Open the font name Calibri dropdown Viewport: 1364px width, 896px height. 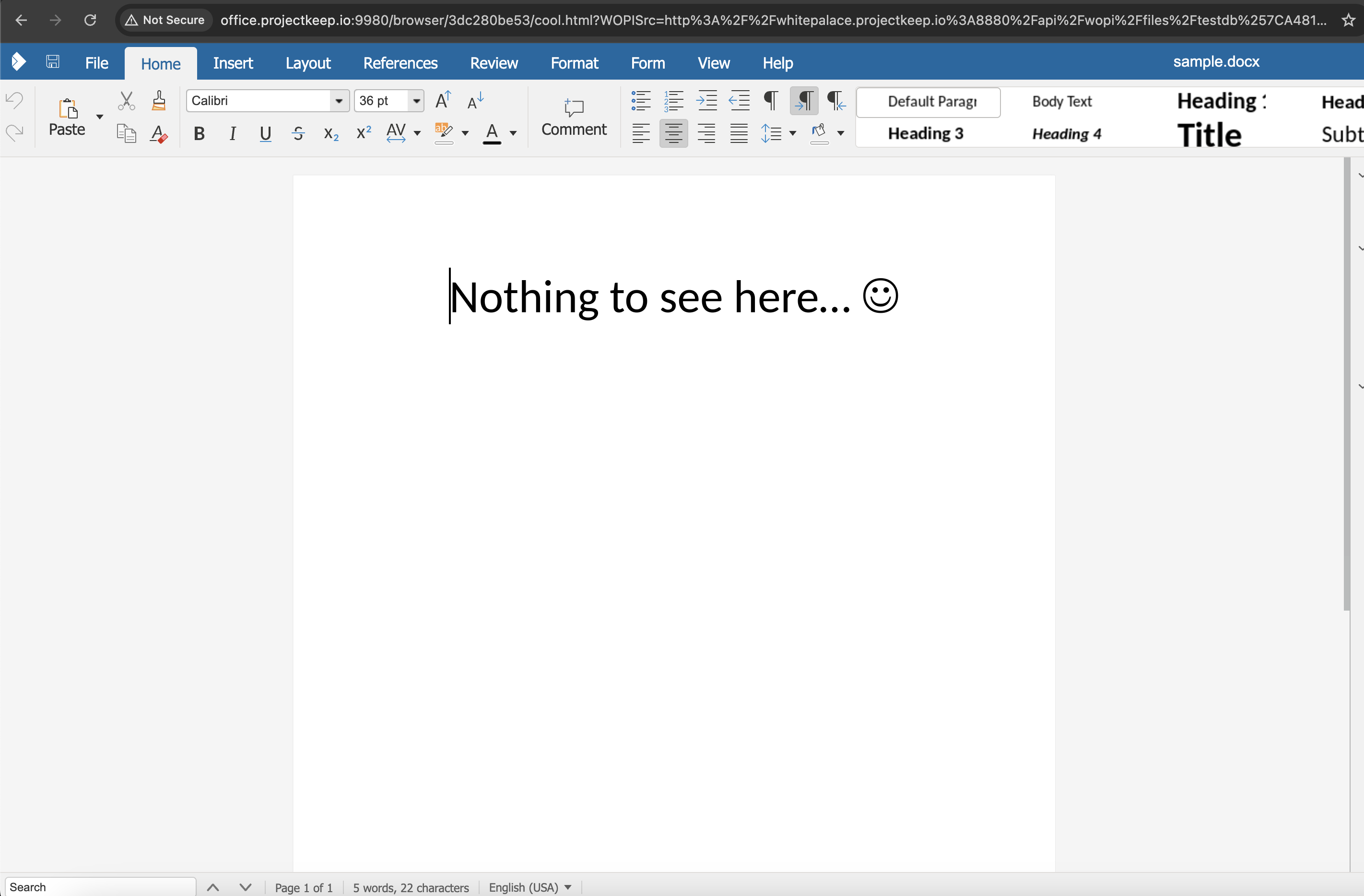pos(339,101)
